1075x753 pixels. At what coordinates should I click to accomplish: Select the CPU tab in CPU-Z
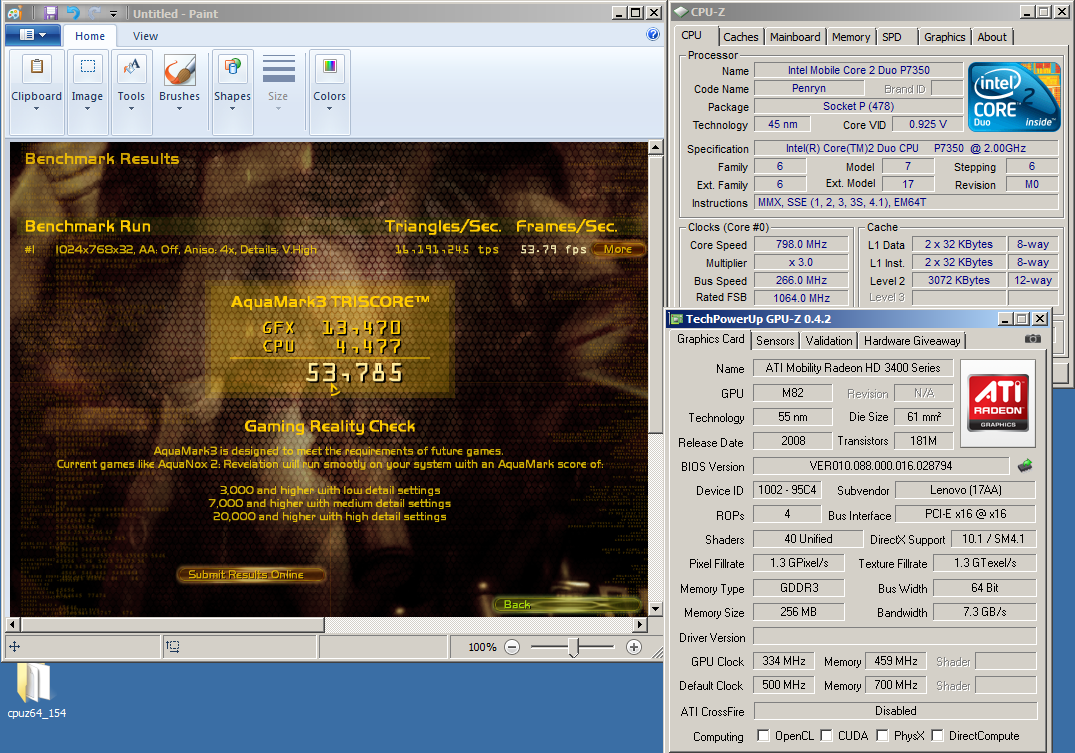pyautogui.click(x=692, y=36)
